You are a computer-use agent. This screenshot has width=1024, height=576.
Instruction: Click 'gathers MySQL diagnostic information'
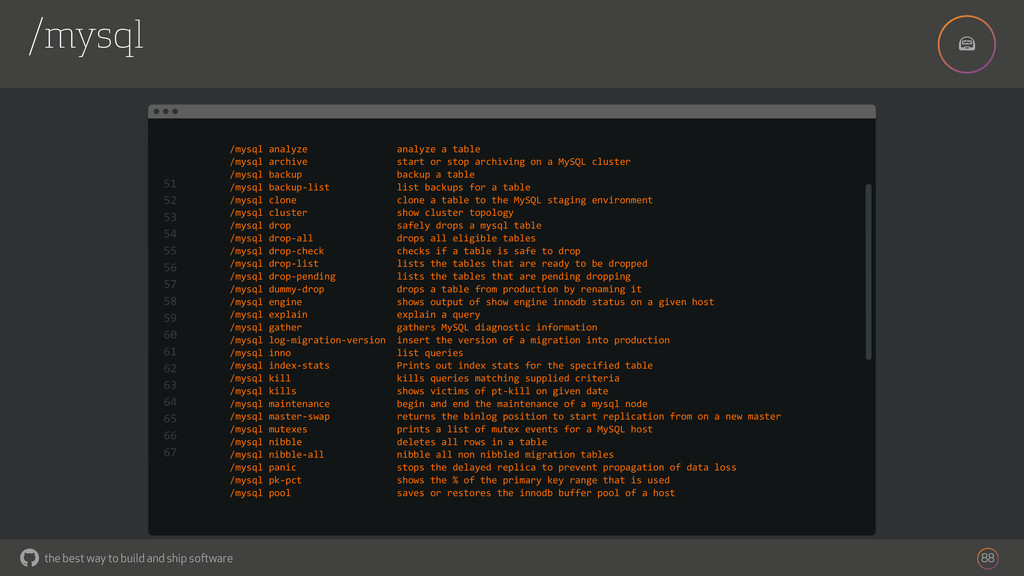point(497,327)
